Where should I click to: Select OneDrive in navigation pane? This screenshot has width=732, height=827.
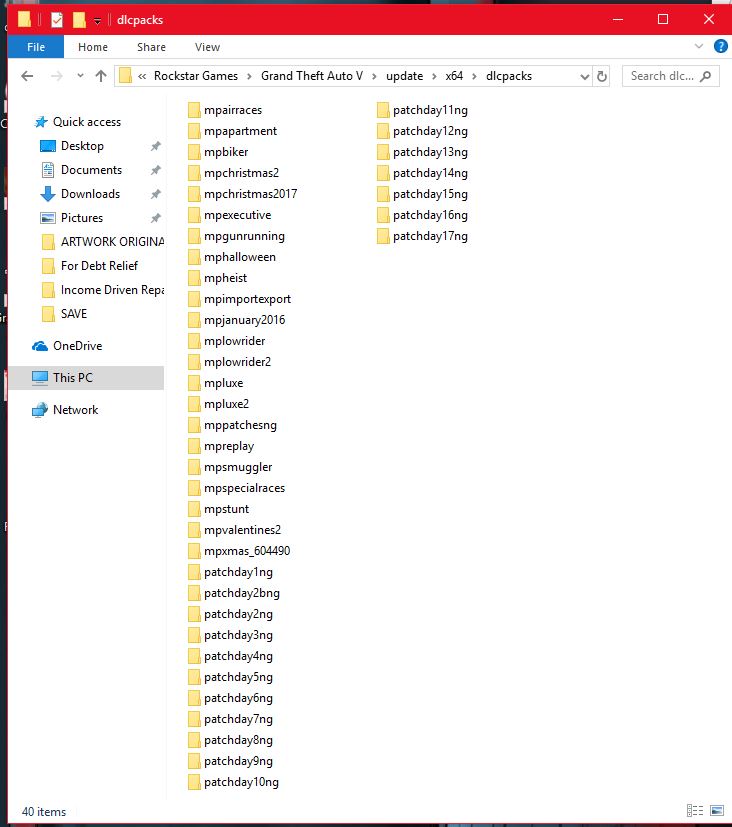(x=78, y=346)
